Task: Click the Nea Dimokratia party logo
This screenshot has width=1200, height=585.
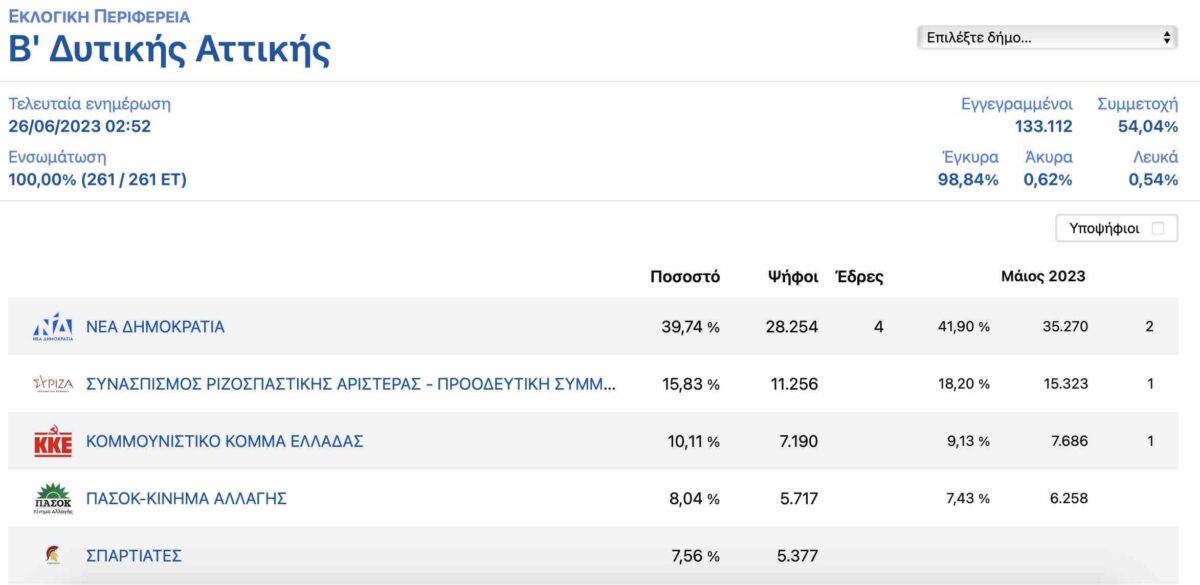Action: 53,327
